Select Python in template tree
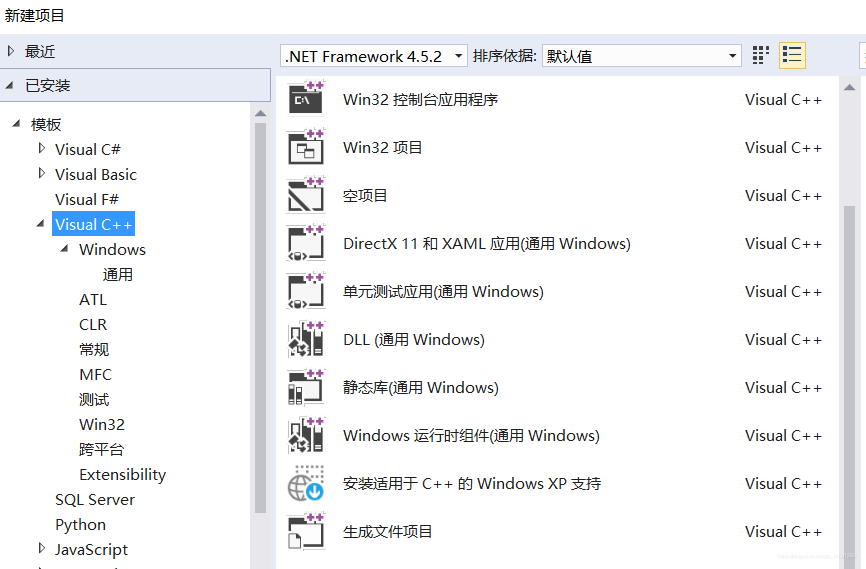 pos(81,524)
